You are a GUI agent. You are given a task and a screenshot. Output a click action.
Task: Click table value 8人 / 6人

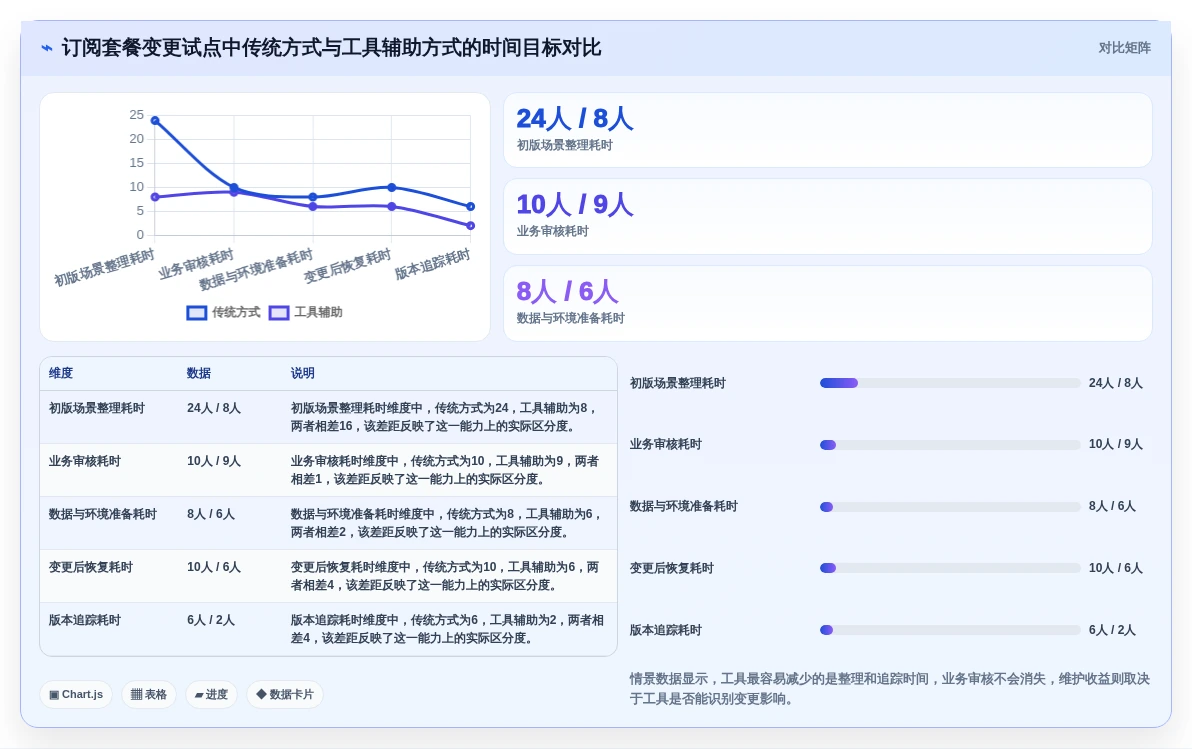pyautogui.click(x=211, y=515)
